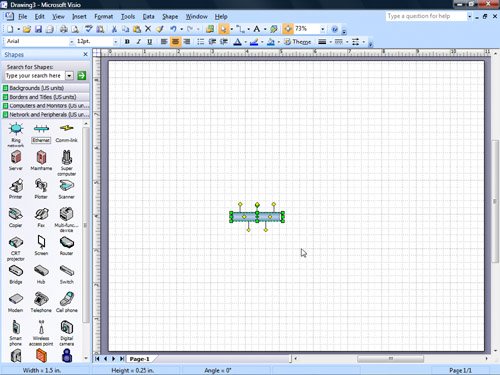Viewport: 500px width, 375px height.
Task: Expand the font size dropdown
Action: (x=115, y=42)
